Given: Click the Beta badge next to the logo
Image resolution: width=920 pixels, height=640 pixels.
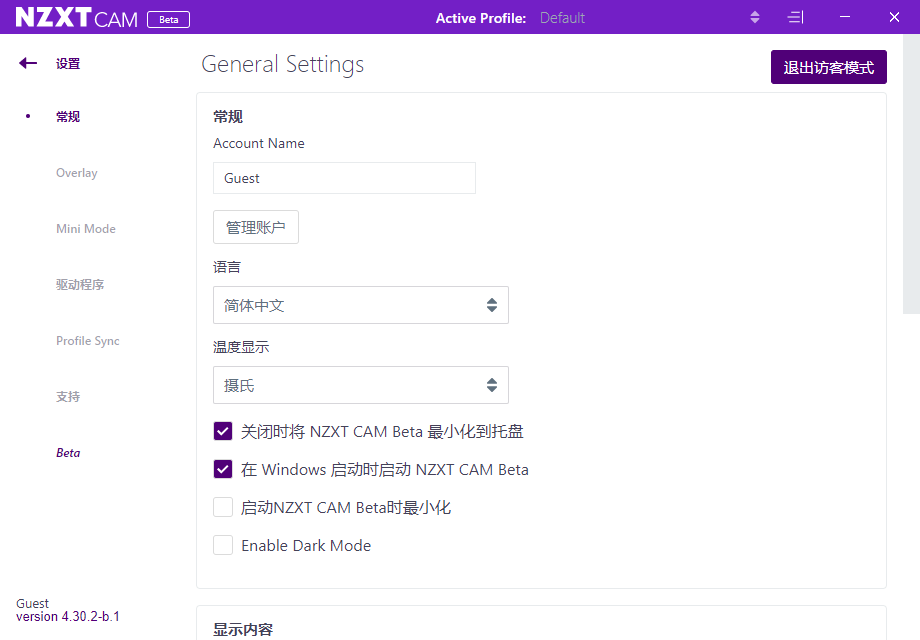Looking at the screenshot, I should 168,19.
